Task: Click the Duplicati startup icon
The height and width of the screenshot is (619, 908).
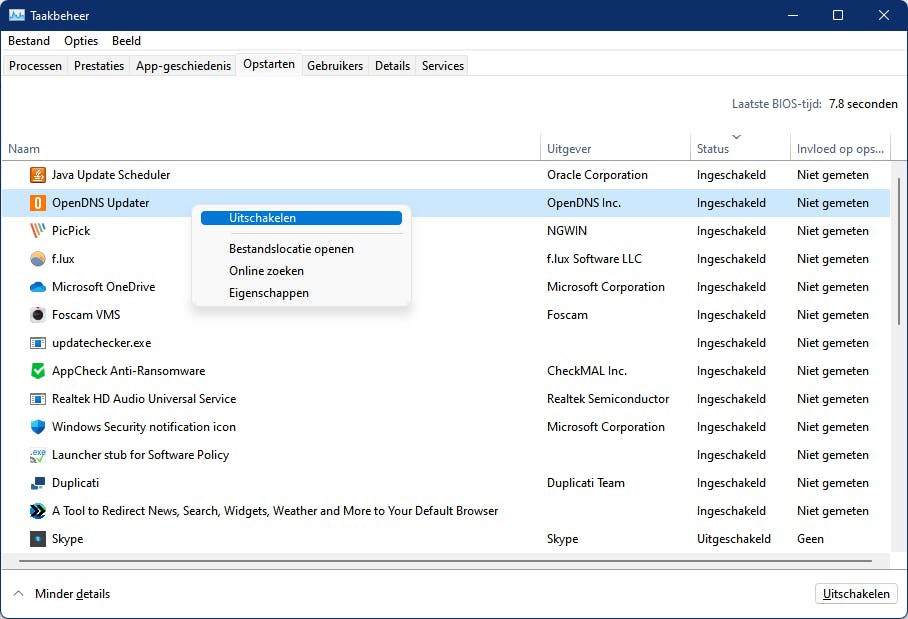Action: (x=38, y=483)
